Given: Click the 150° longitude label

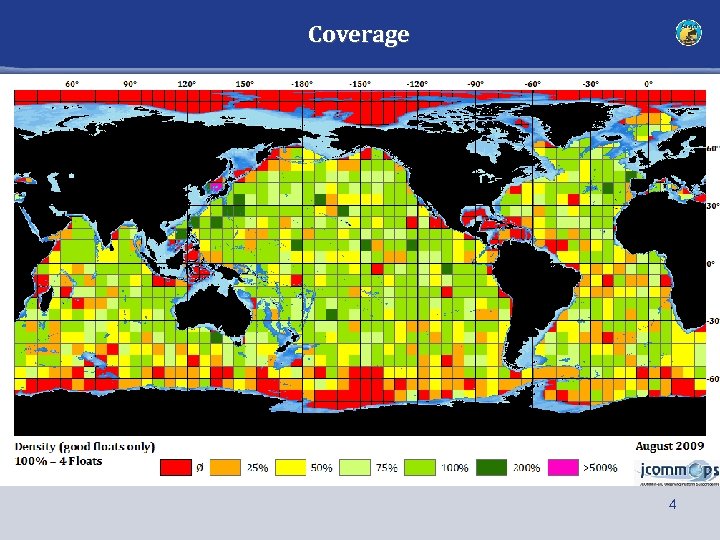Looking at the screenshot, I should [x=245, y=84].
